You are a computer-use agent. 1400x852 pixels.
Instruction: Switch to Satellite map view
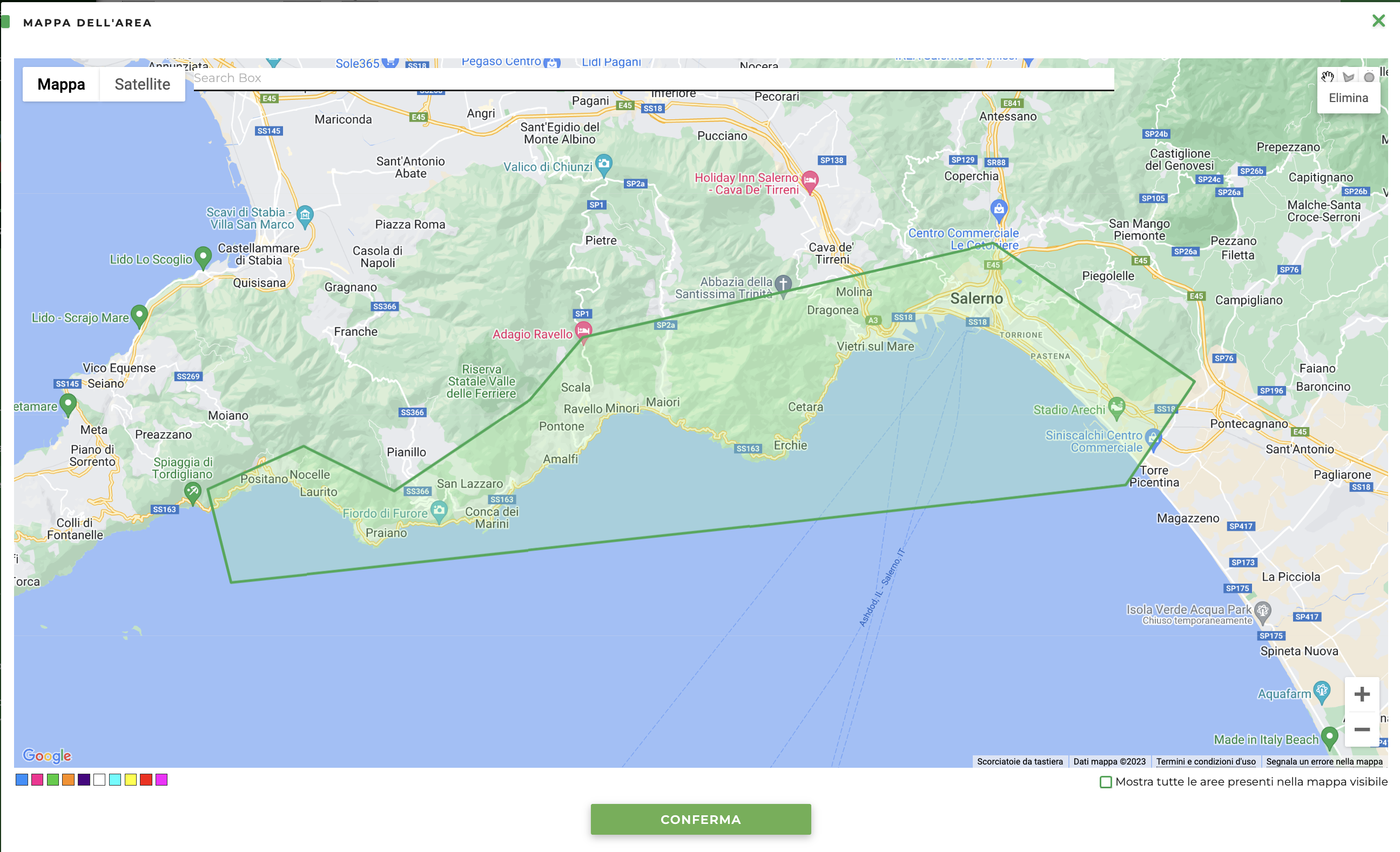(x=142, y=84)
